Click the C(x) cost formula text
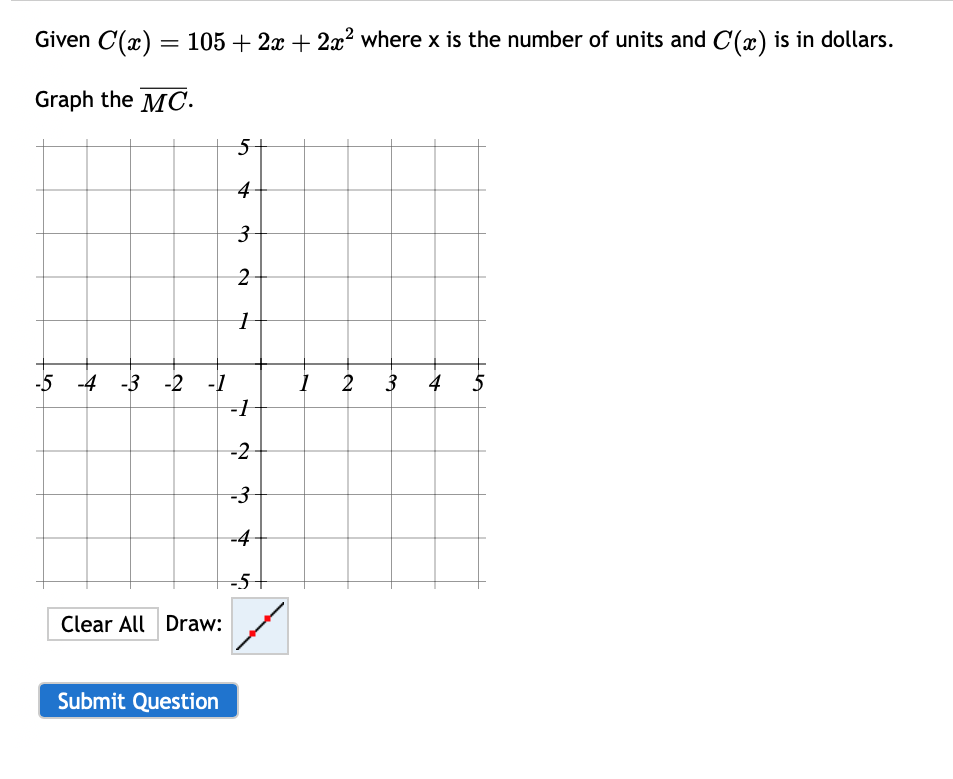 (x=225, y=41)
